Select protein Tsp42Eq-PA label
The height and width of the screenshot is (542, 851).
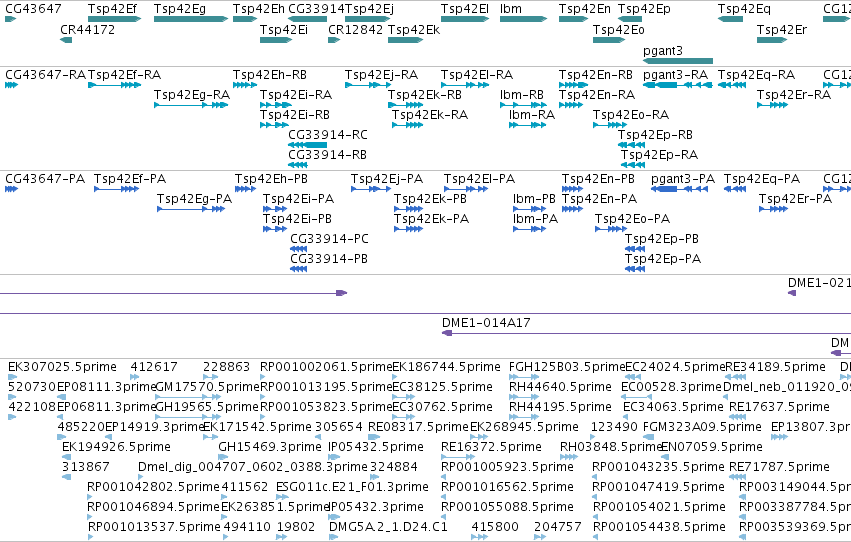click(762, 178)
